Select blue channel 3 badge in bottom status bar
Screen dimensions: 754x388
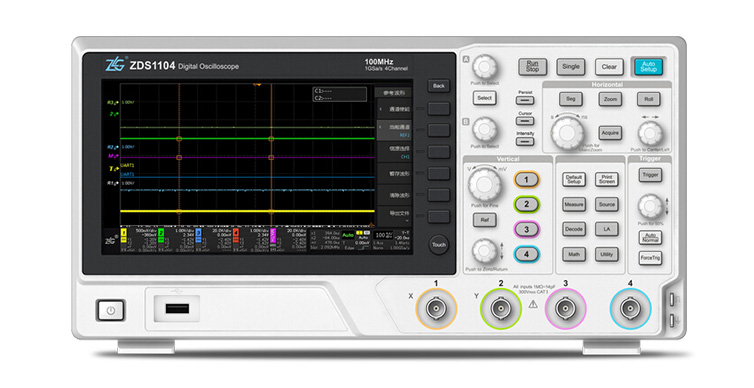[x=199, y=235]
